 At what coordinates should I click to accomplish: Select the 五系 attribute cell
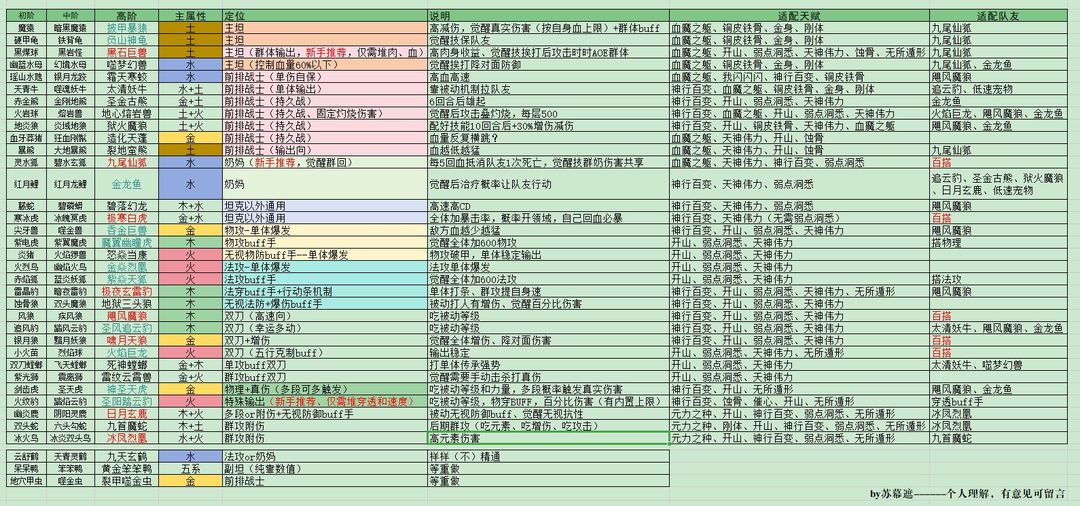click(x=190, y=469)
